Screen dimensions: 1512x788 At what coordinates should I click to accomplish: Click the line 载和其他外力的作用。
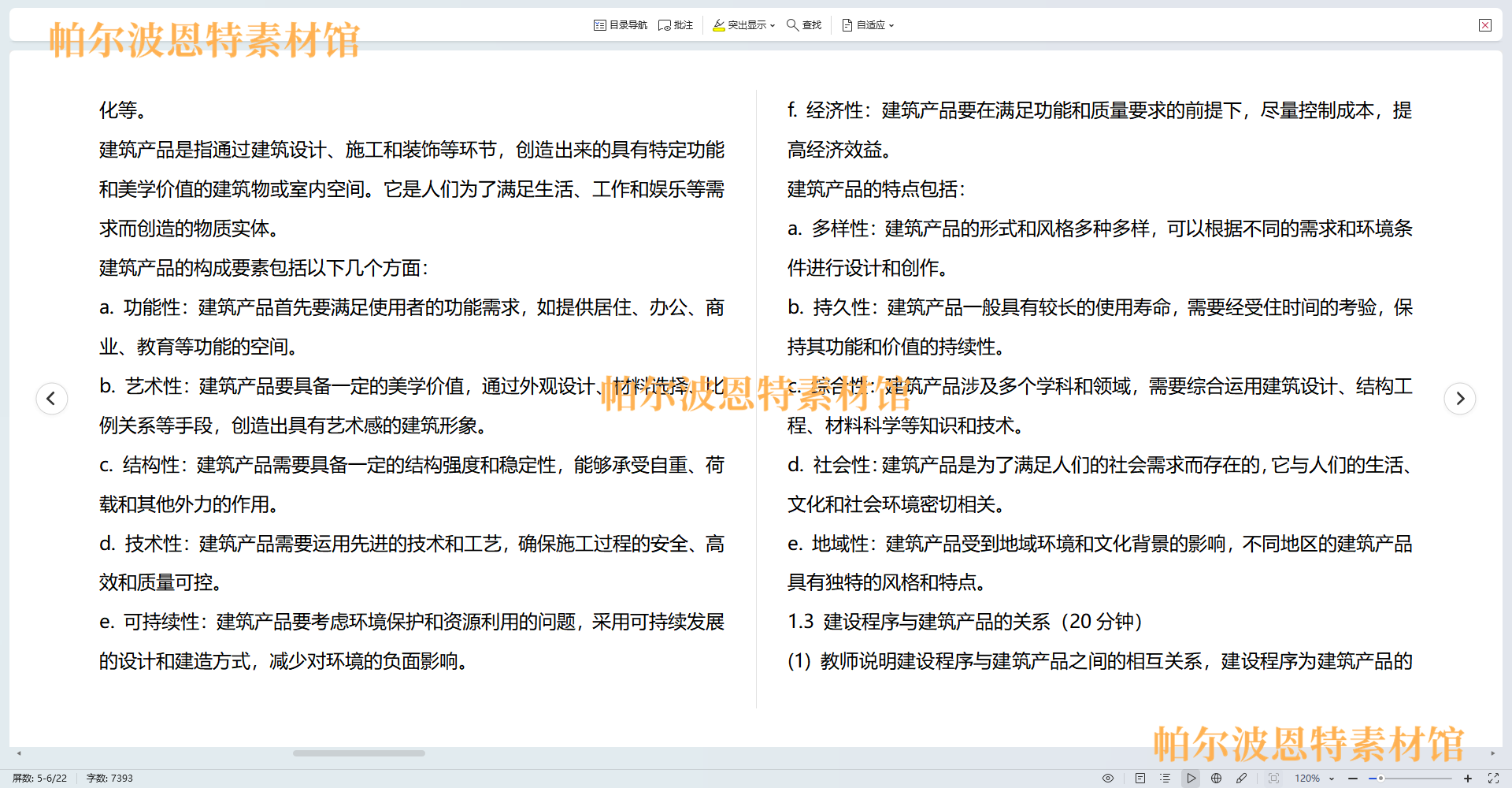(x=189, y=504)
